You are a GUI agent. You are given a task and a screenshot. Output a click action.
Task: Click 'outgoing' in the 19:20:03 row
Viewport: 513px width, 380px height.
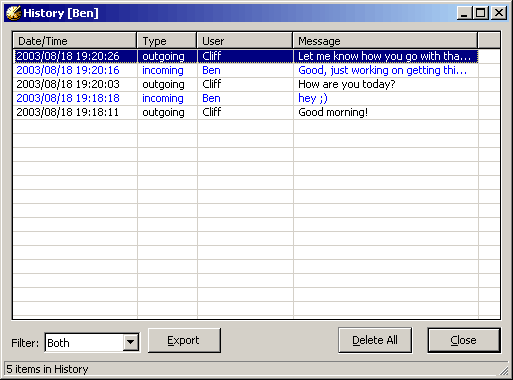click(163, 84)
